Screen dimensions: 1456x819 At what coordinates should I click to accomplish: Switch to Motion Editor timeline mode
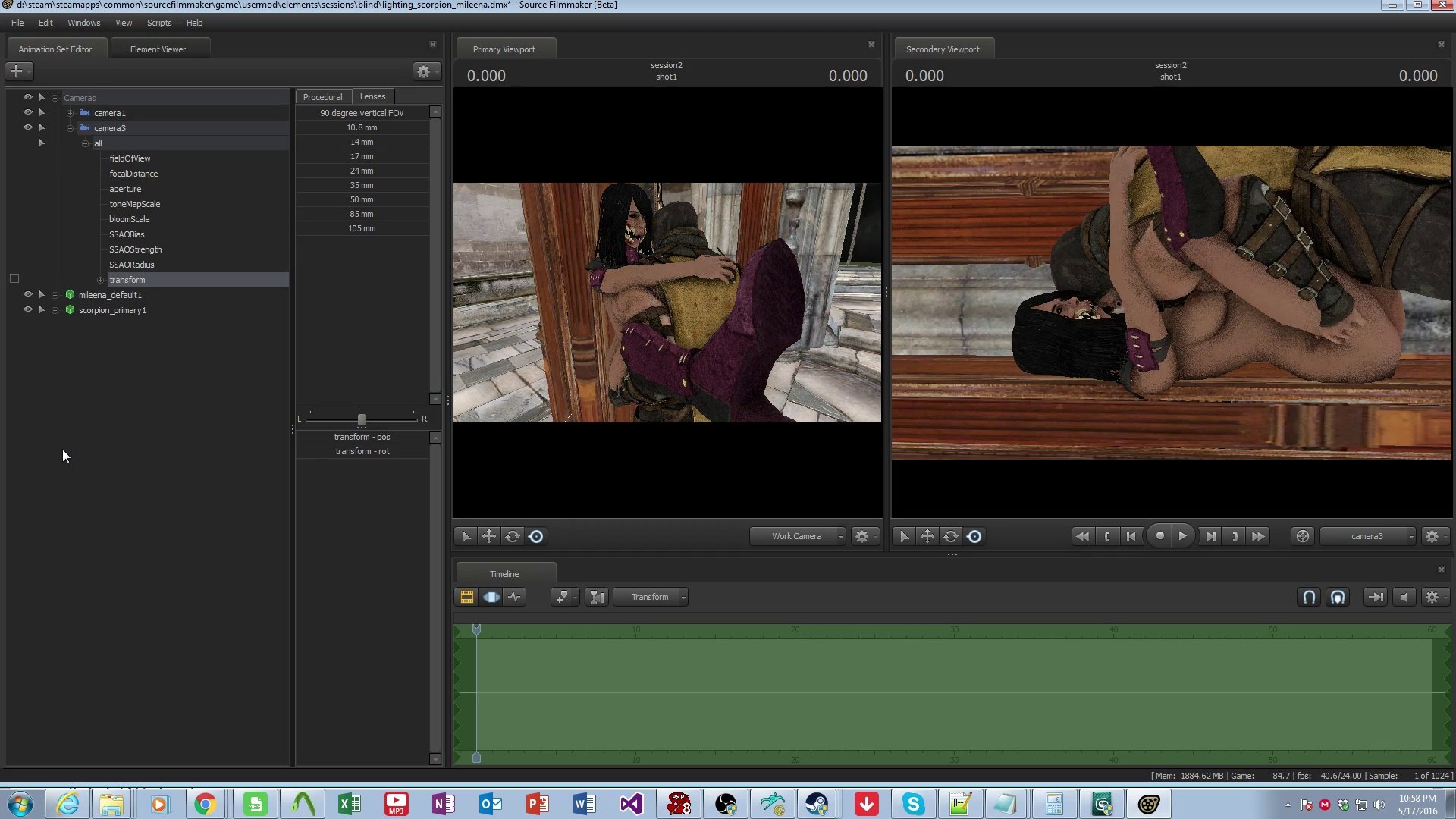(491, 598)
